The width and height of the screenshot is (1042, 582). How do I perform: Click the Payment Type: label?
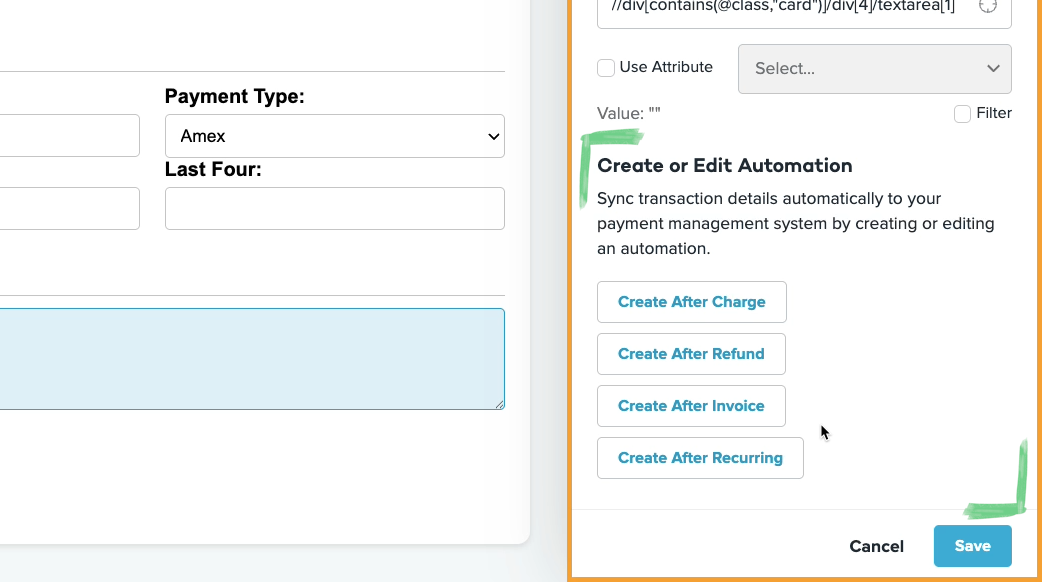235,96
